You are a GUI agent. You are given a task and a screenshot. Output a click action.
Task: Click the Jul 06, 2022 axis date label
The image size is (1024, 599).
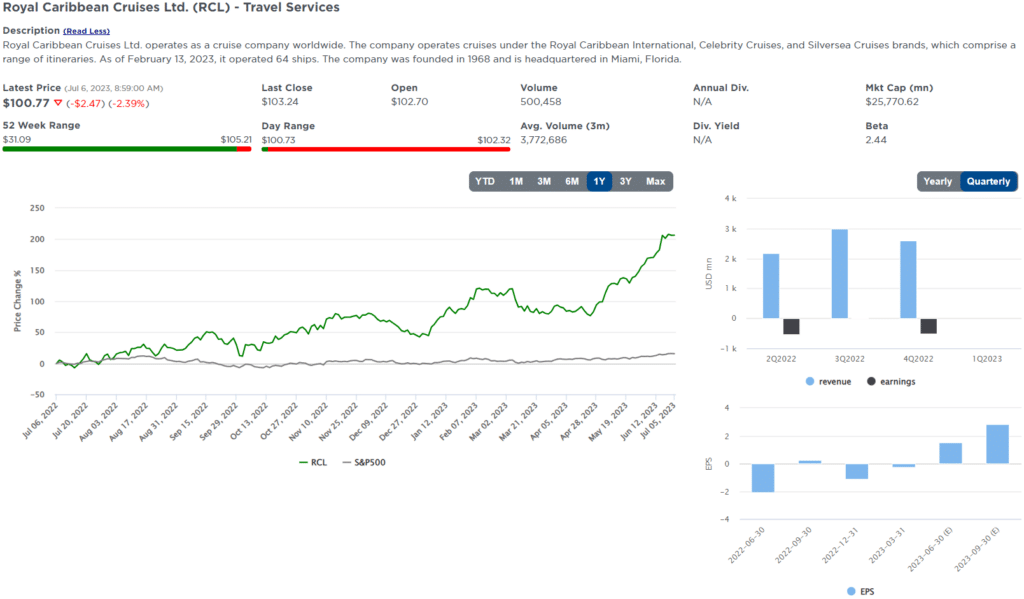tap(39, 420)
